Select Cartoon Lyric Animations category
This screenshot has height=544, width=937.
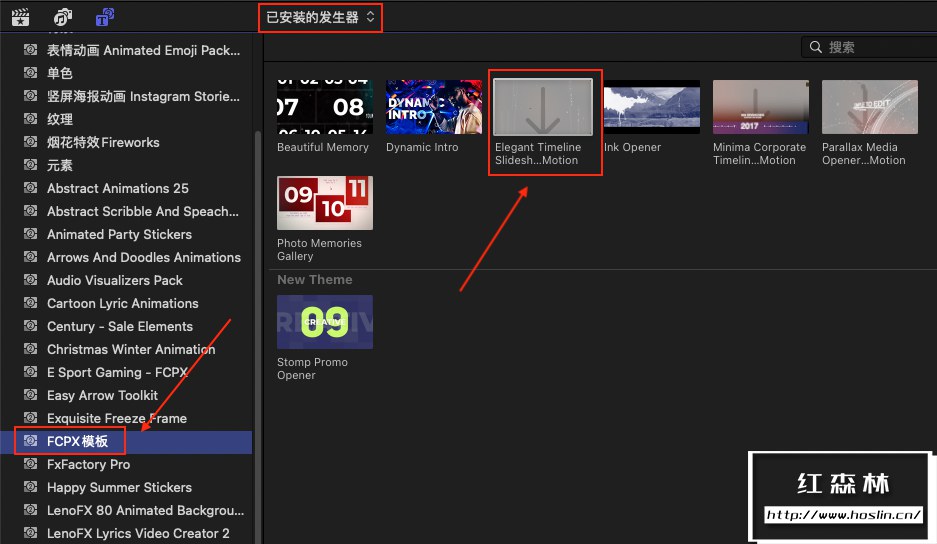(126, 303)
